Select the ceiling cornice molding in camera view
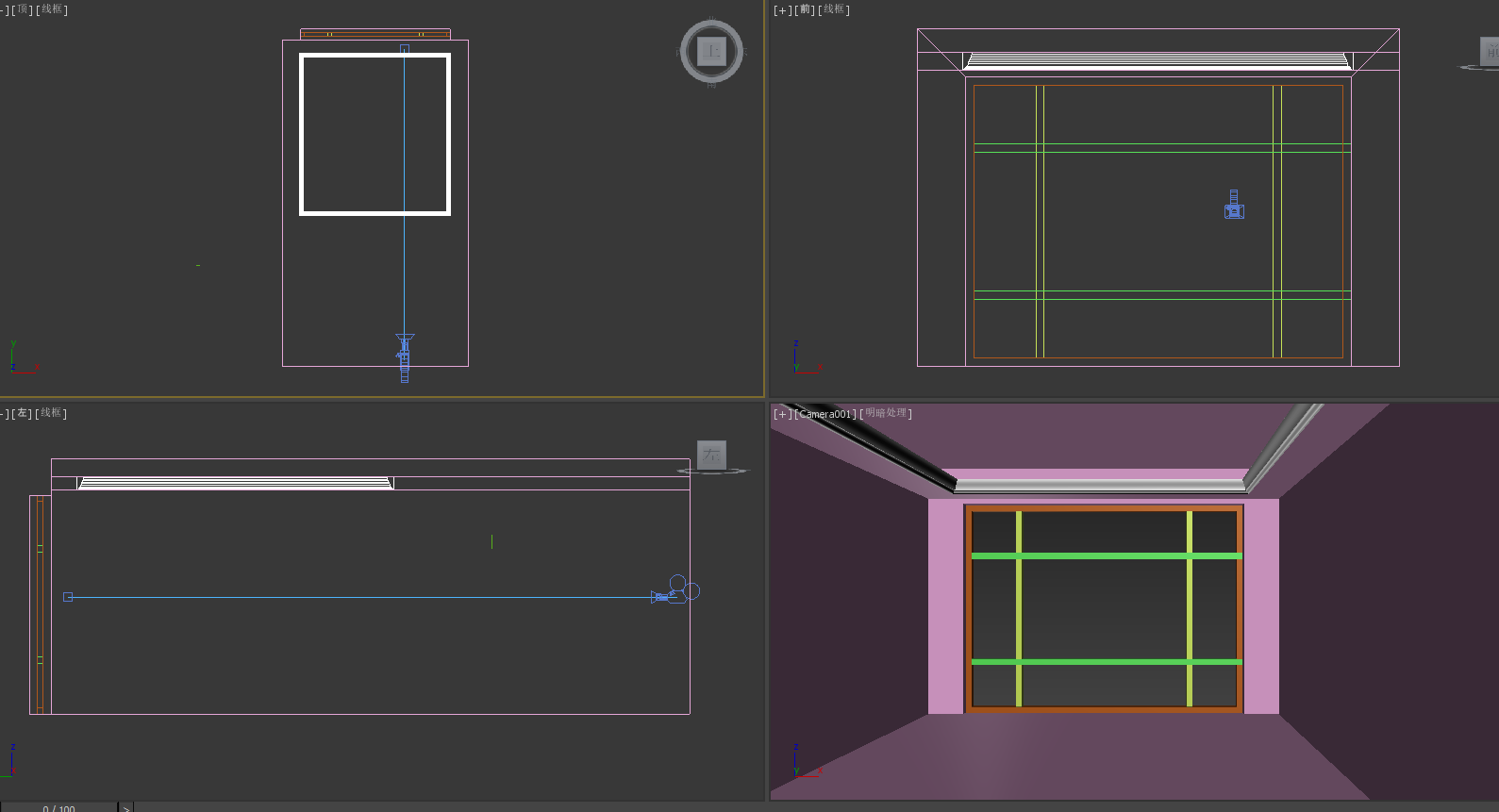Image resolution: width=1499 pixels, height=812 pixels. [1100, 486]
